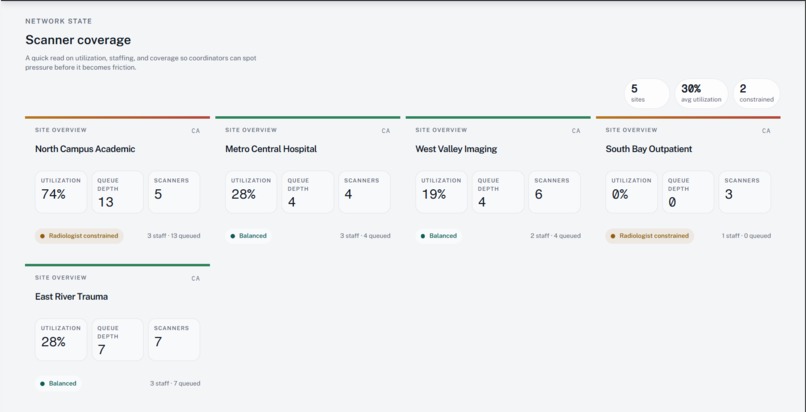Click East River Trauma Balanced badge
The width and height of the screenshot is (806, 412).
(x=58, y=383)
